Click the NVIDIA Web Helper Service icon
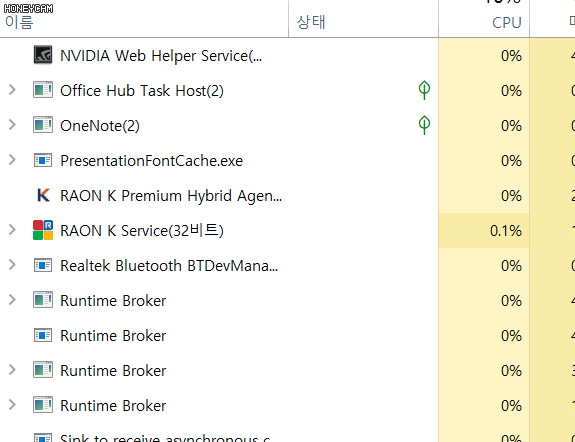This screenshot has height=442, width=575. (43, 55)
